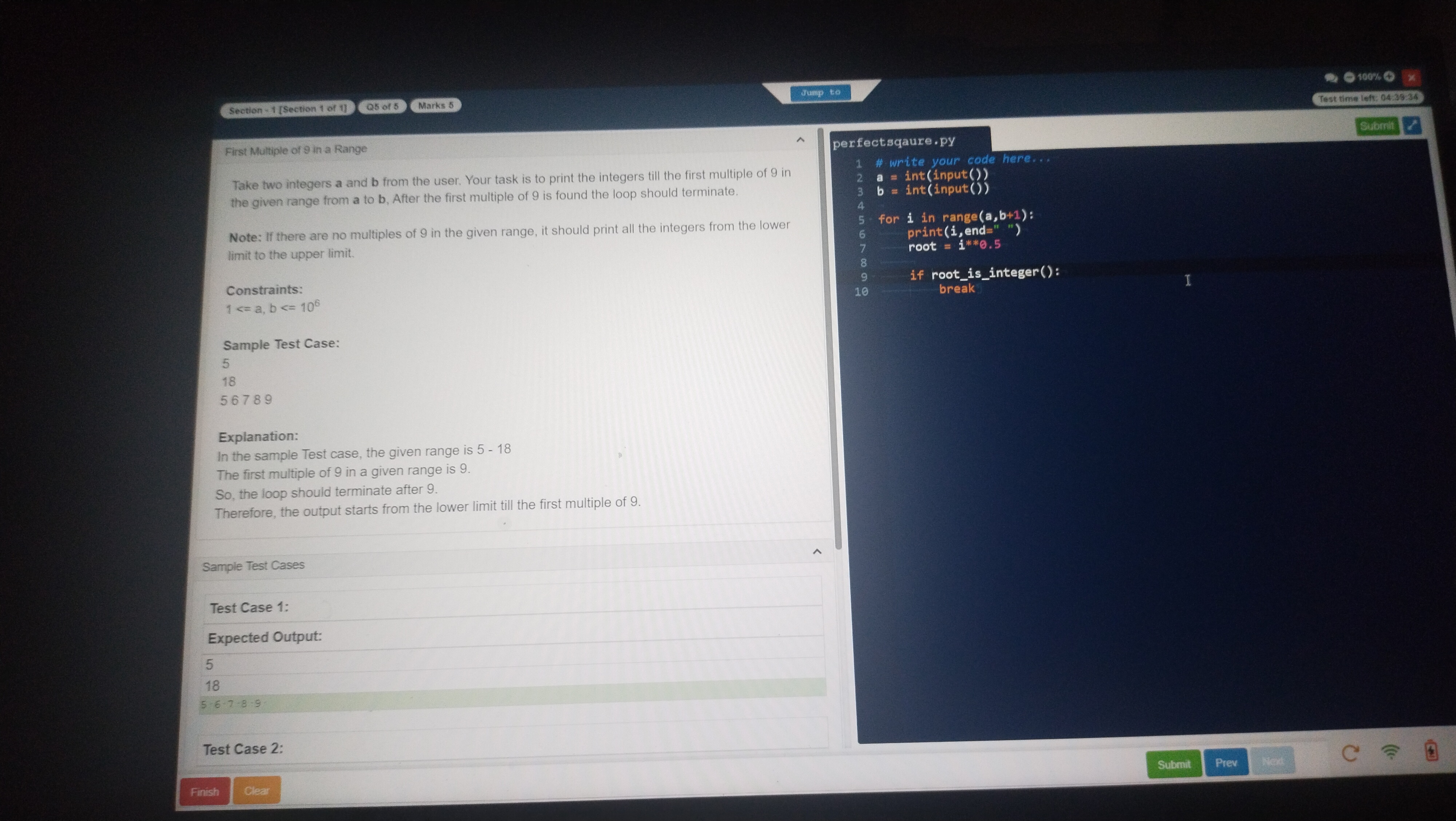Click the Wi-Fi status icon
Viewport: 1456px width, 821px height.
pos(1390,751)
